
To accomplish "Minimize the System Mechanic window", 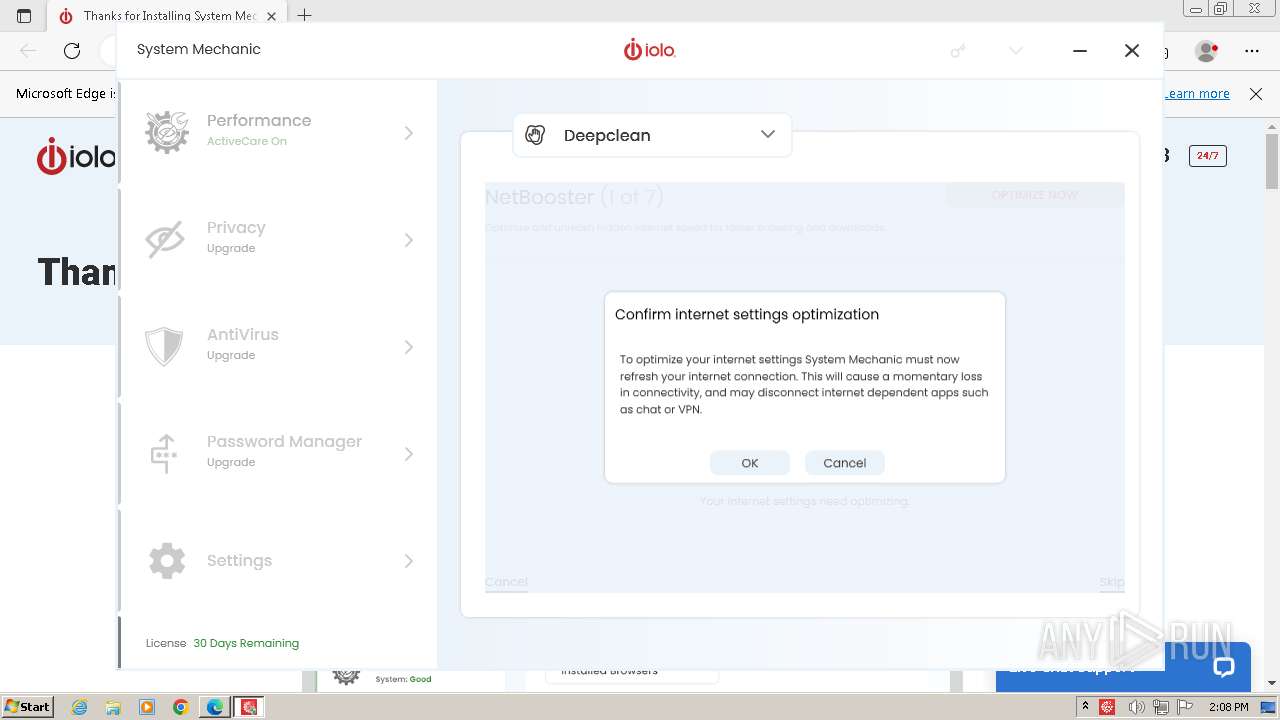I will point(1080,50).
